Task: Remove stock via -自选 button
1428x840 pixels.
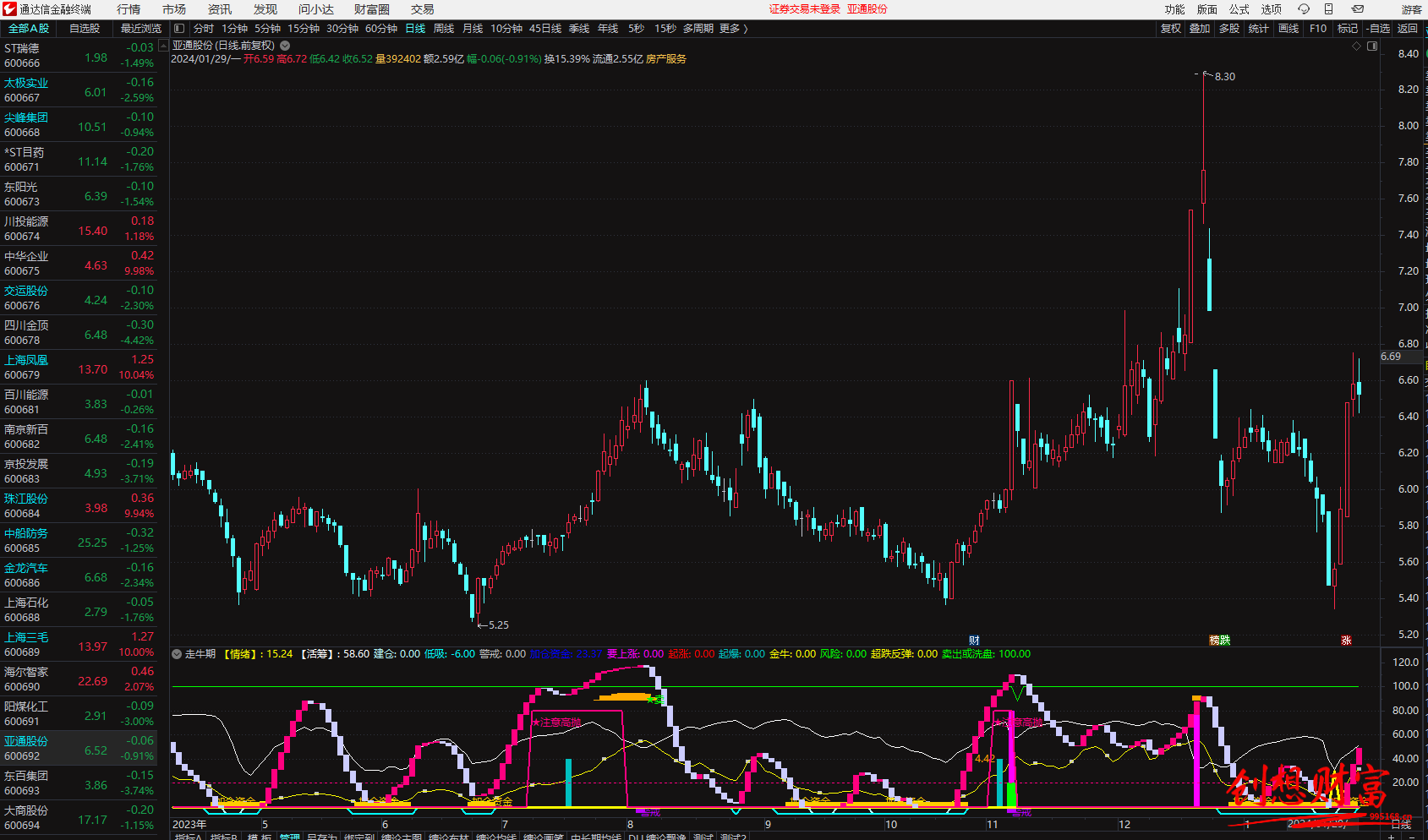Action: pyautogui.click(x=1378, y=29)
